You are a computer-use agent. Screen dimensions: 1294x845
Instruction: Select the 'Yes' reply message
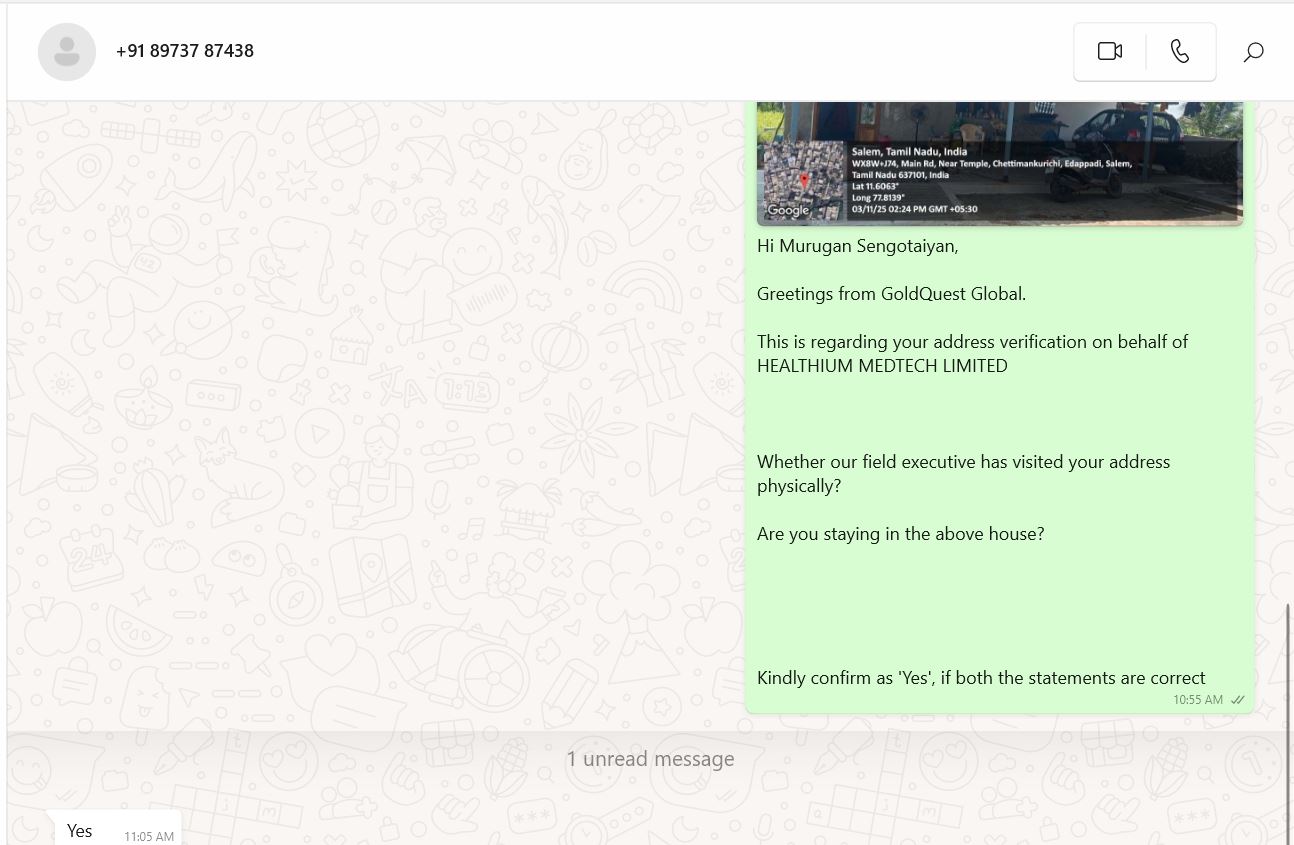80,831
